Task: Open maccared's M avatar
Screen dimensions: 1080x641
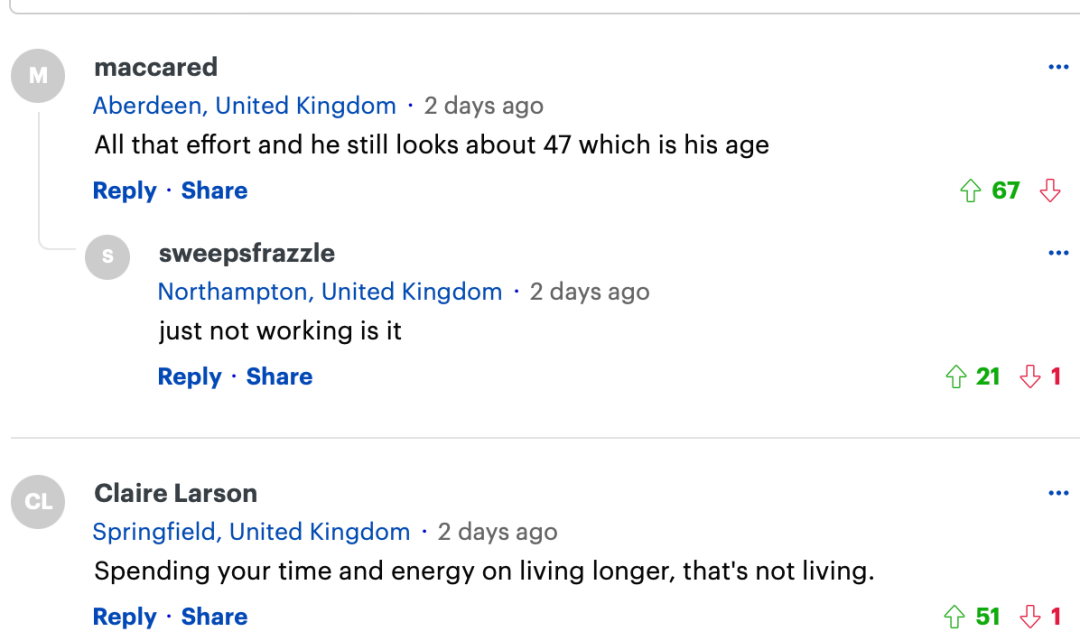Action: (x=38, y=76)
